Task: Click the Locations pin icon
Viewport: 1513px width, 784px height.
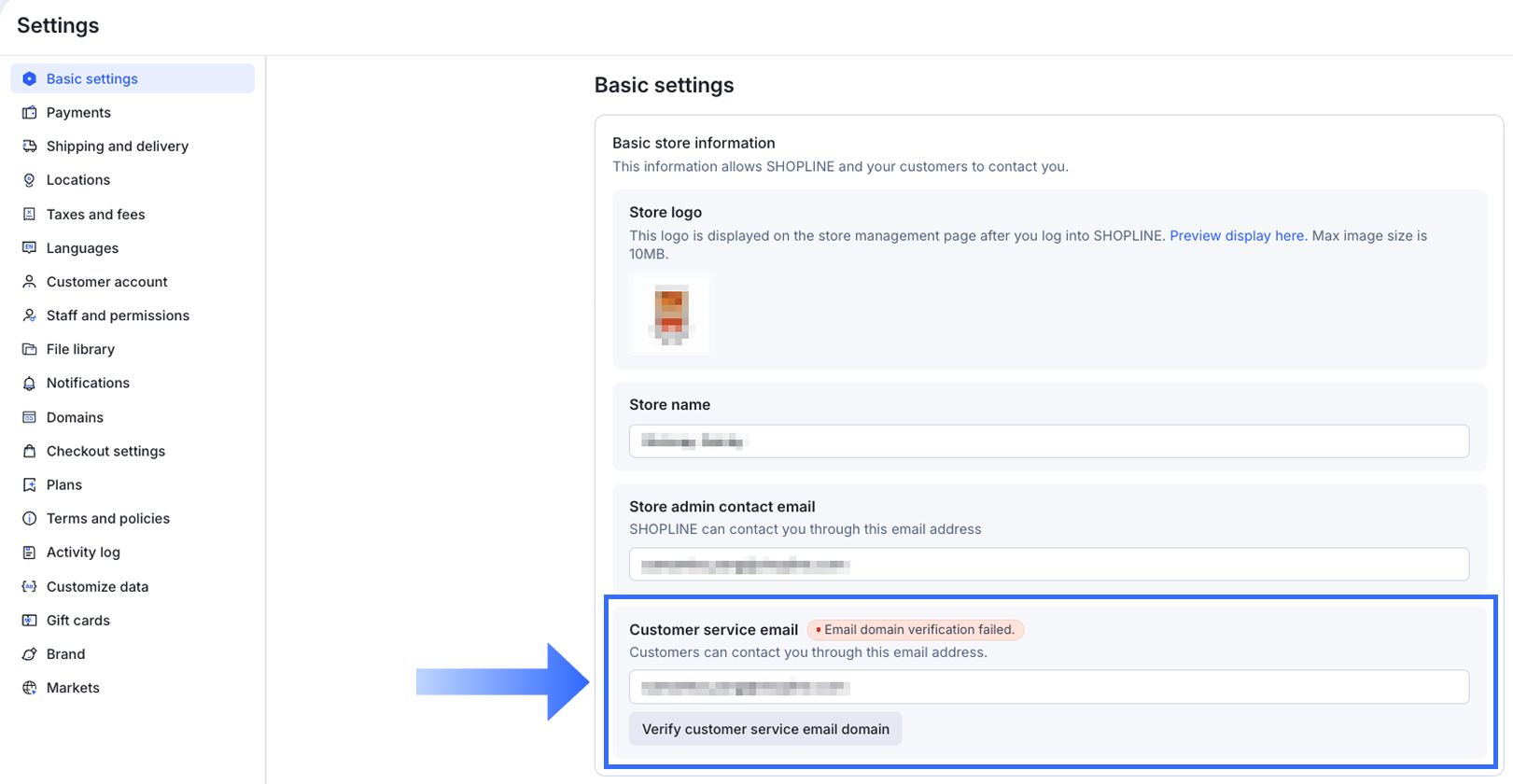Action: (29, 180)
